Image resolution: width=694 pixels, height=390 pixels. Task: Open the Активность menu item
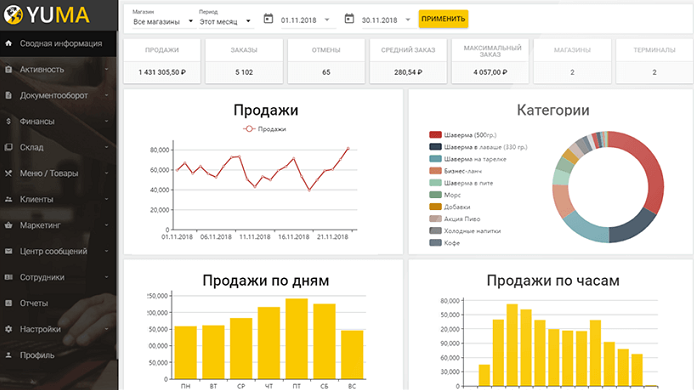(58, 70)
